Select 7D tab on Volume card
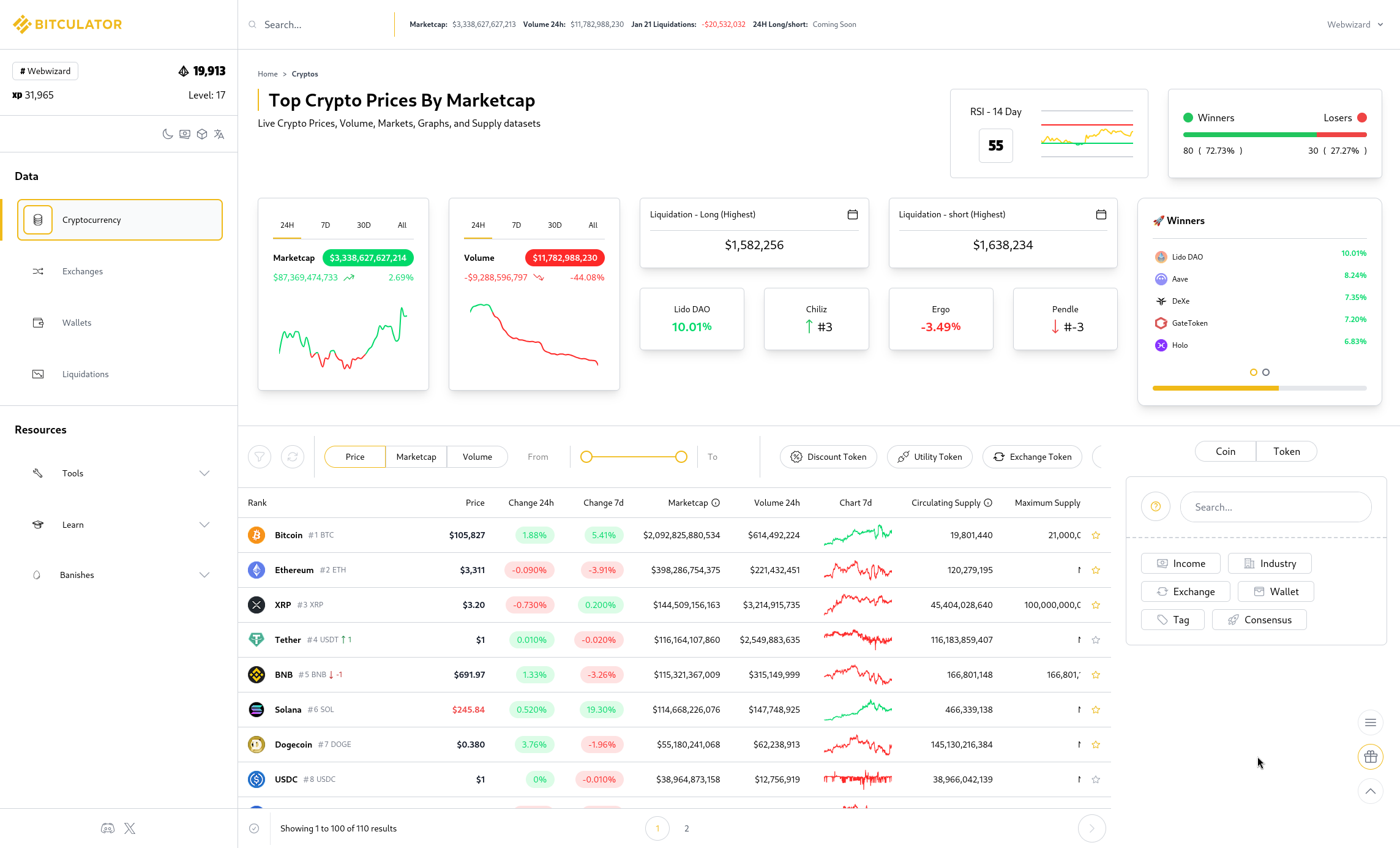 pos(516,225)
